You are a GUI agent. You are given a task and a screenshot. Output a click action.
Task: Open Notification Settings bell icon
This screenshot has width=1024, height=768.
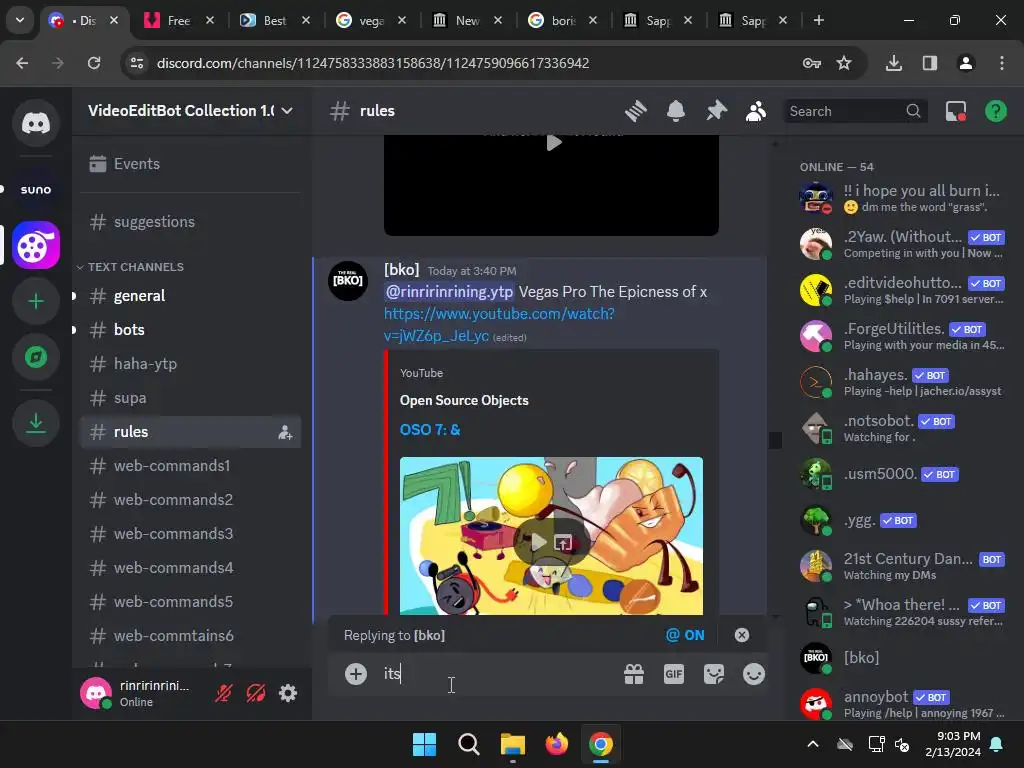(x=676, y=111)
